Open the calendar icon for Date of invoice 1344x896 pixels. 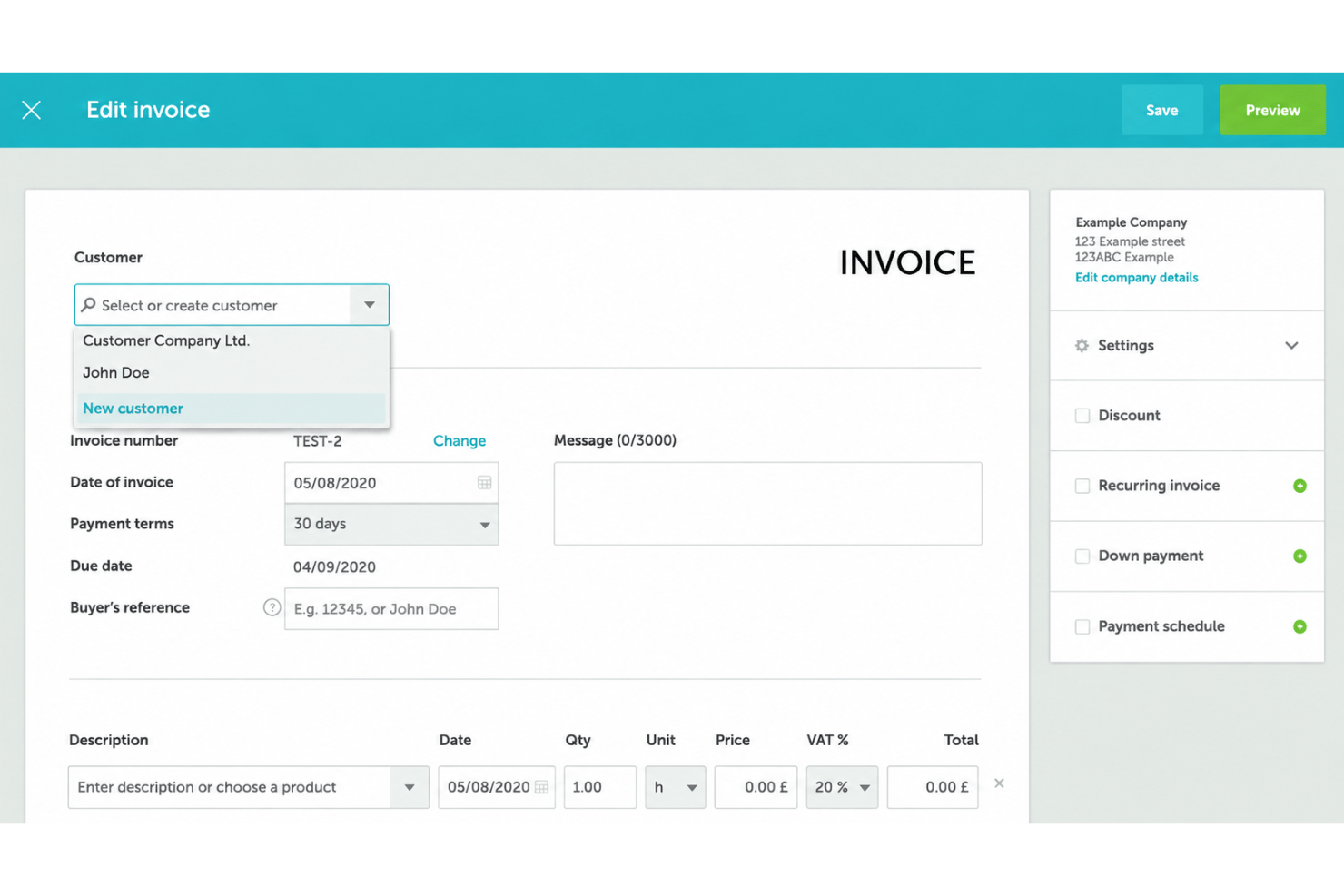pos(485,483)
